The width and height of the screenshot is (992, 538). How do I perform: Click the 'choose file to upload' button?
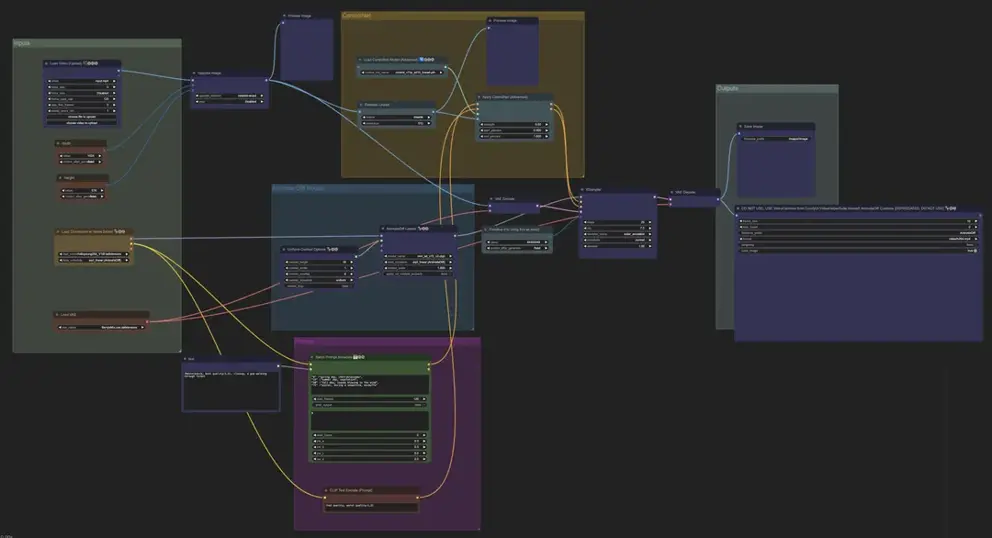(83, 117)
